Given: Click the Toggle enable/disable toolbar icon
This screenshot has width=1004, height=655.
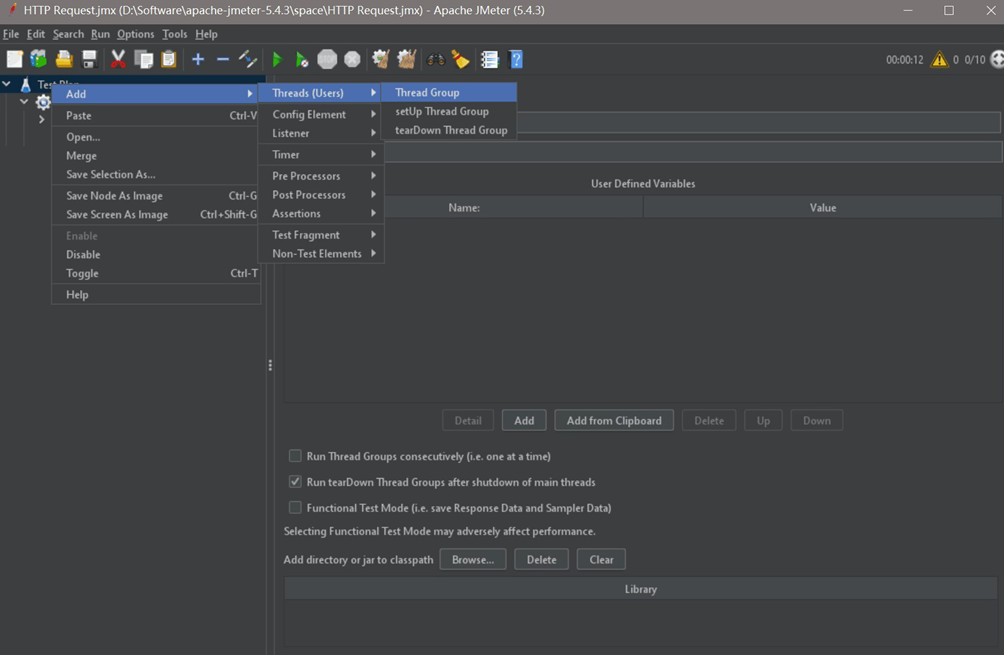Looking at the screenshot, I should coord(248,60).
